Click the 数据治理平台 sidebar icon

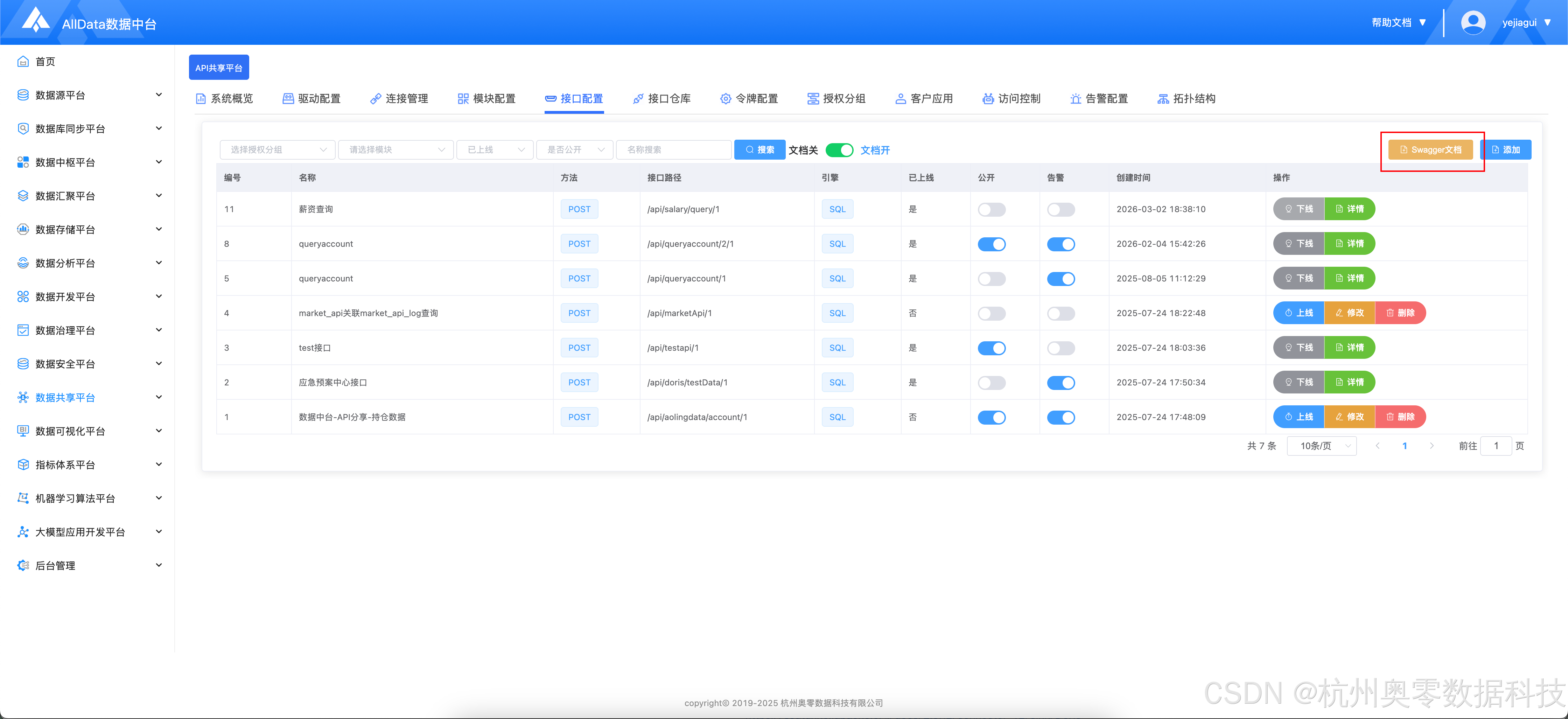23,330
